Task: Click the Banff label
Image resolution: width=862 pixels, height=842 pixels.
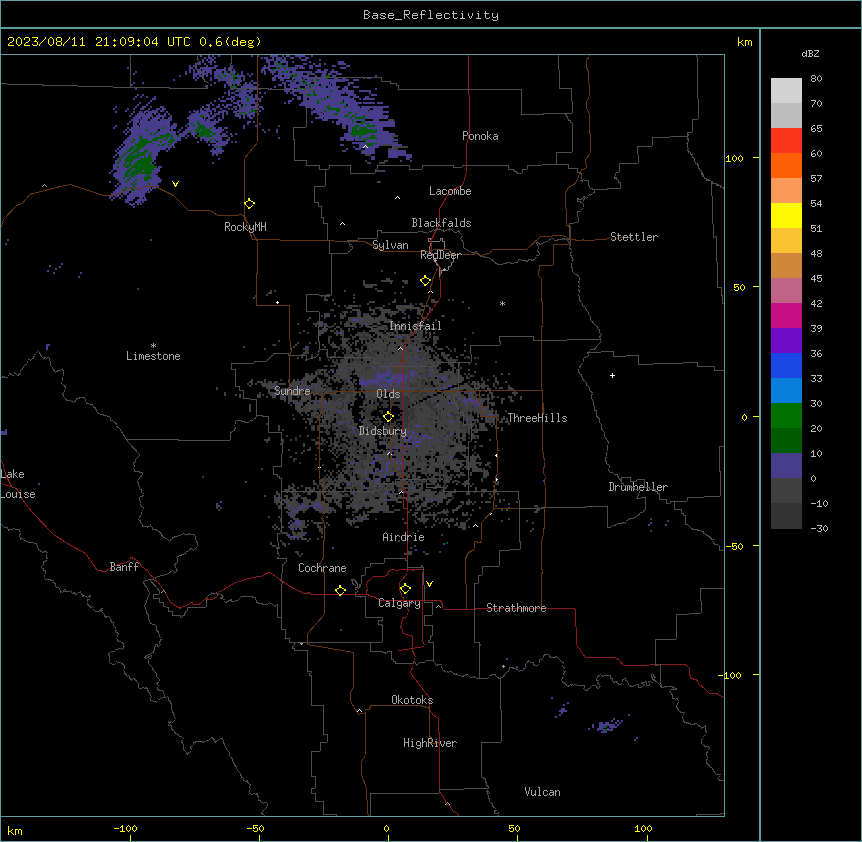Action: click(x=124, y=567)
